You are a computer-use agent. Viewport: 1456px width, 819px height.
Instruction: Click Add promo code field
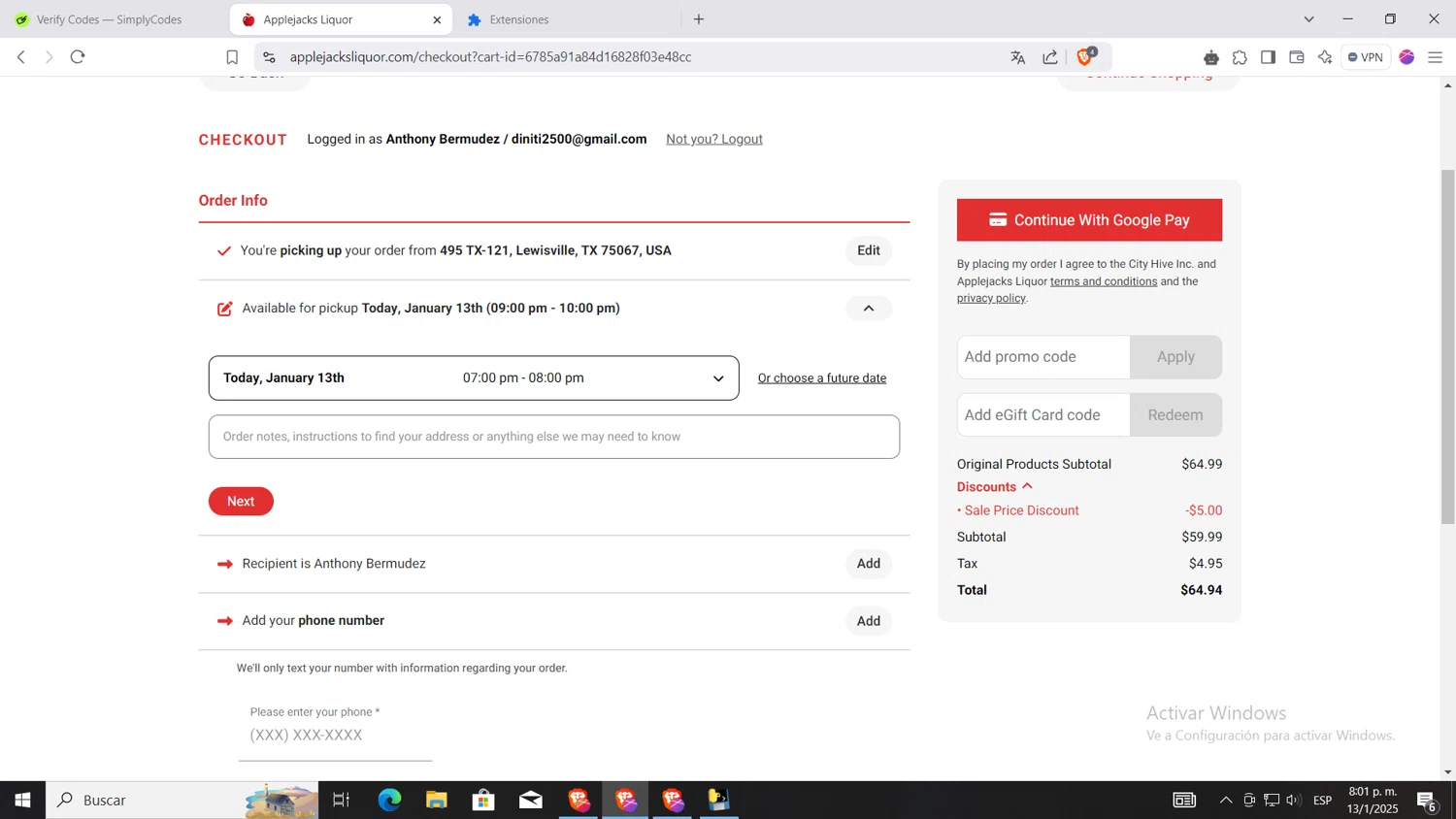1043,357
